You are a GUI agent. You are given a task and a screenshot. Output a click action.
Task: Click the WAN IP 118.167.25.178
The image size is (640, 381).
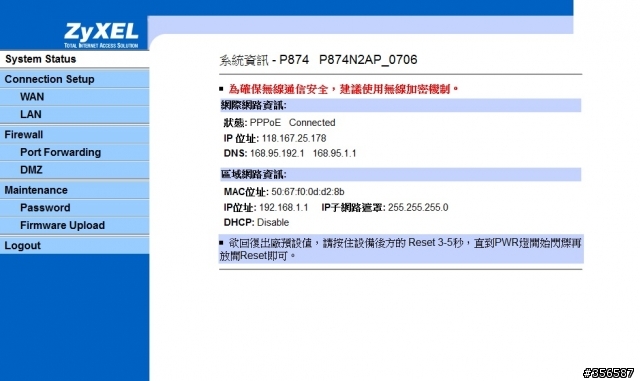click(294, 138)
